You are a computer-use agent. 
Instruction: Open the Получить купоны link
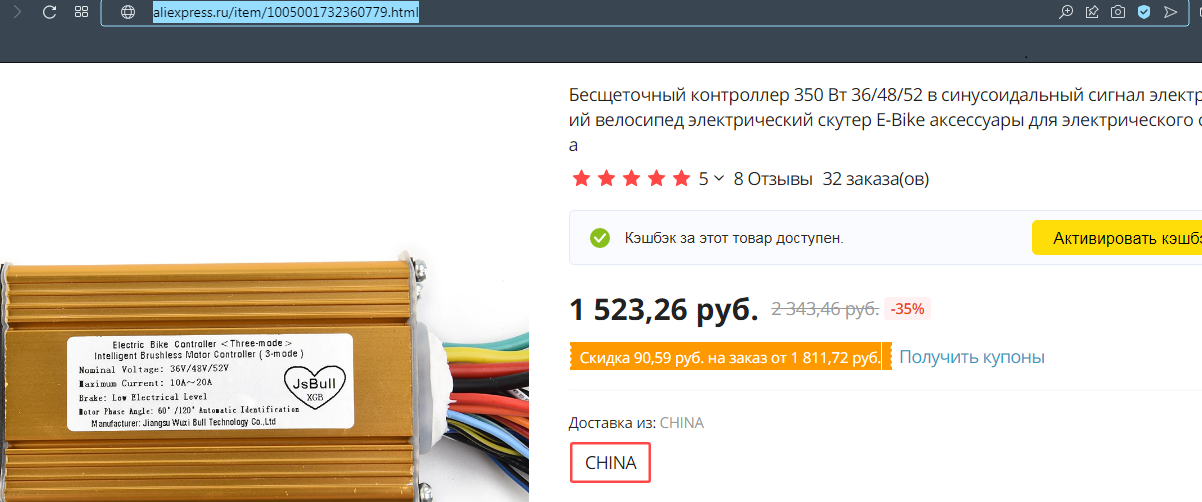tap(972, 357)
